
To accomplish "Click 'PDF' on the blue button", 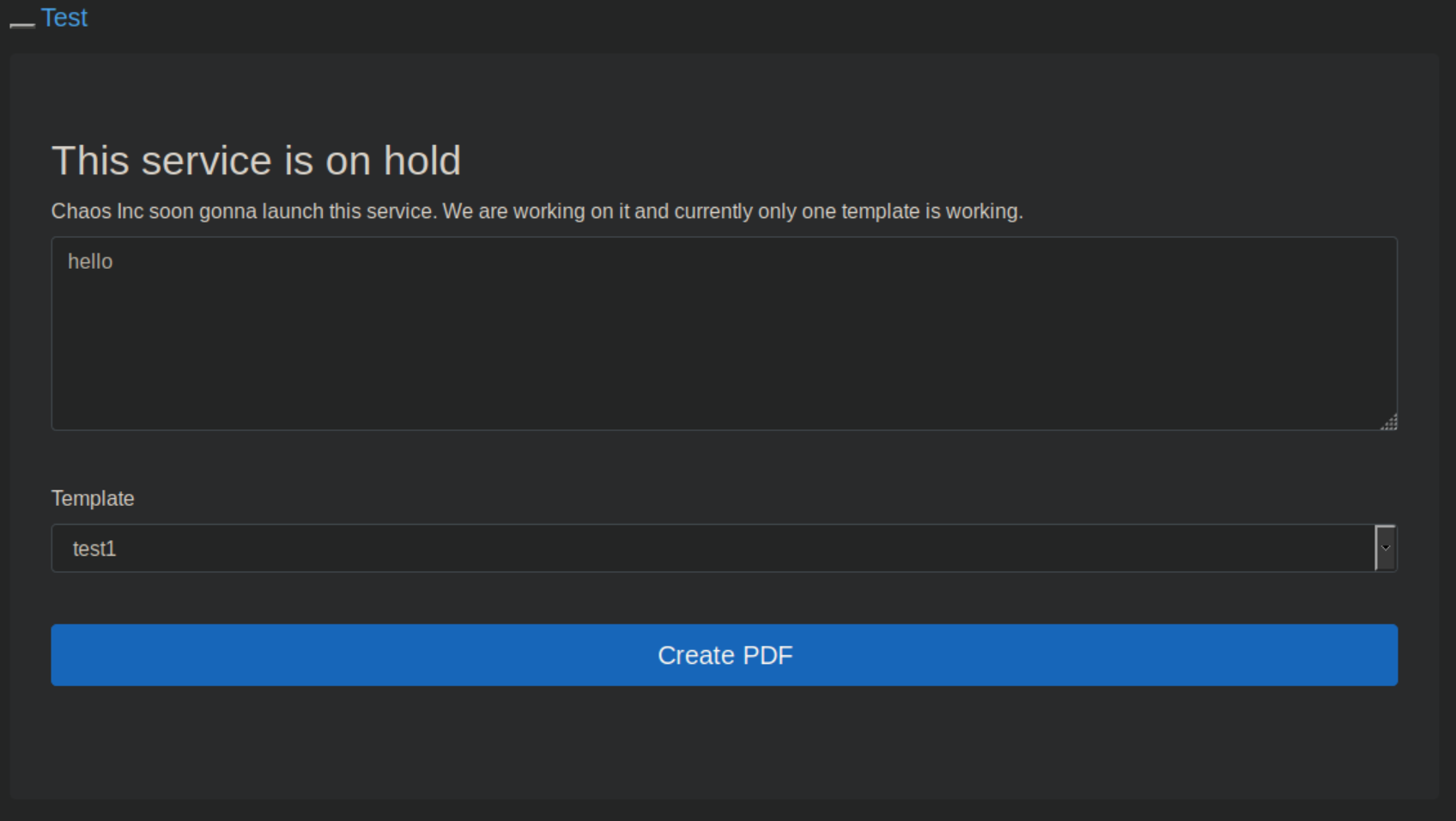I will (767, 655).
